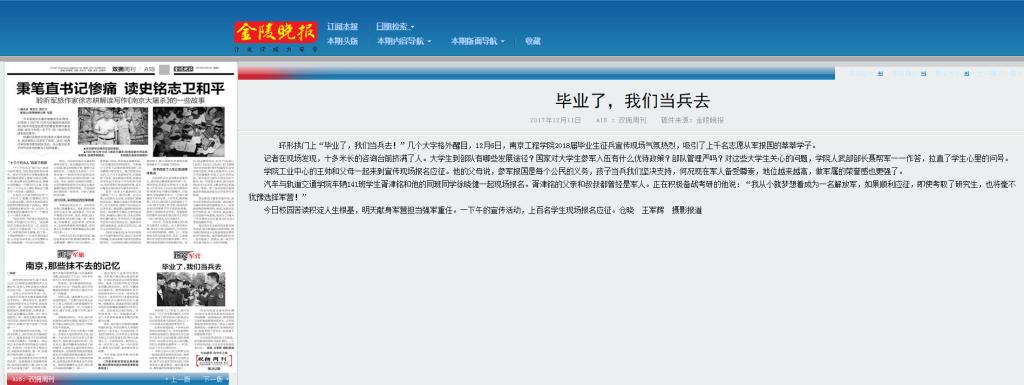This screenshot has height=385, width=1024.
Task: Expand 本期内容导航 content navigation
Action: (404, 41)
